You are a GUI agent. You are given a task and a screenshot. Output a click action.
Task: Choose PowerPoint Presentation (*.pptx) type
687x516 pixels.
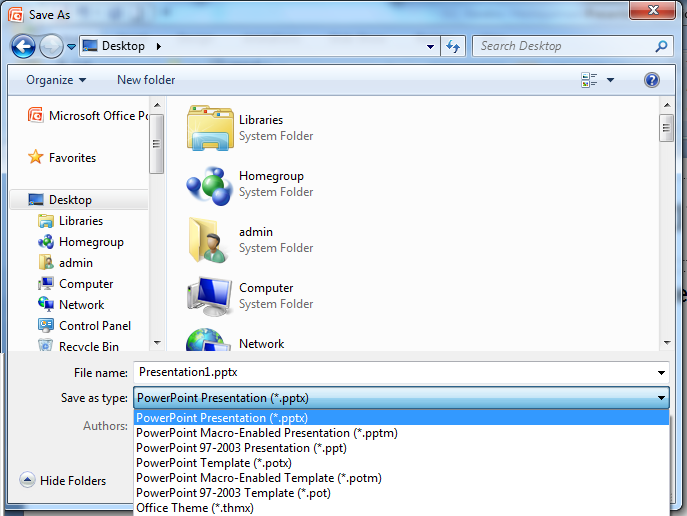click(x=401, y=418)
